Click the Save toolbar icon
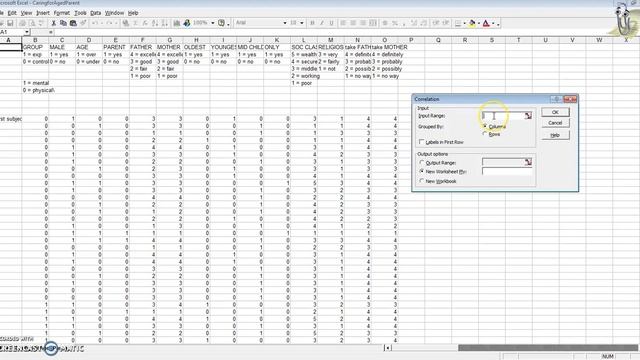640x360 pixels. click(x=10, y=23)
